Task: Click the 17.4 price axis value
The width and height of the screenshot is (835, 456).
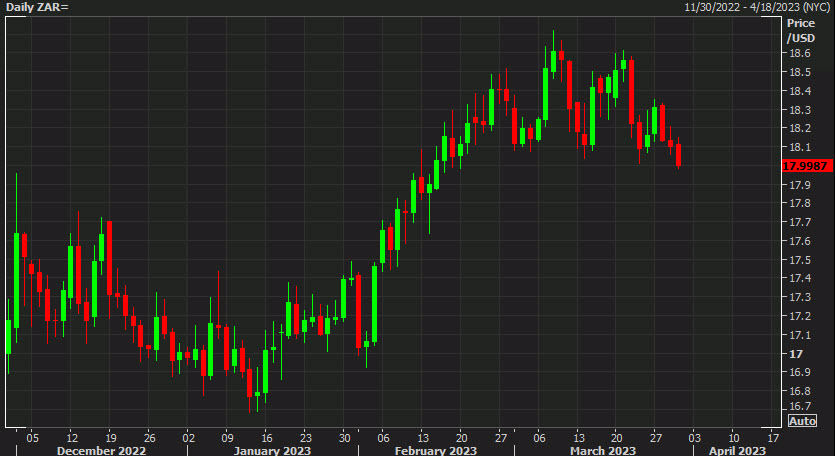Action: 798,279
